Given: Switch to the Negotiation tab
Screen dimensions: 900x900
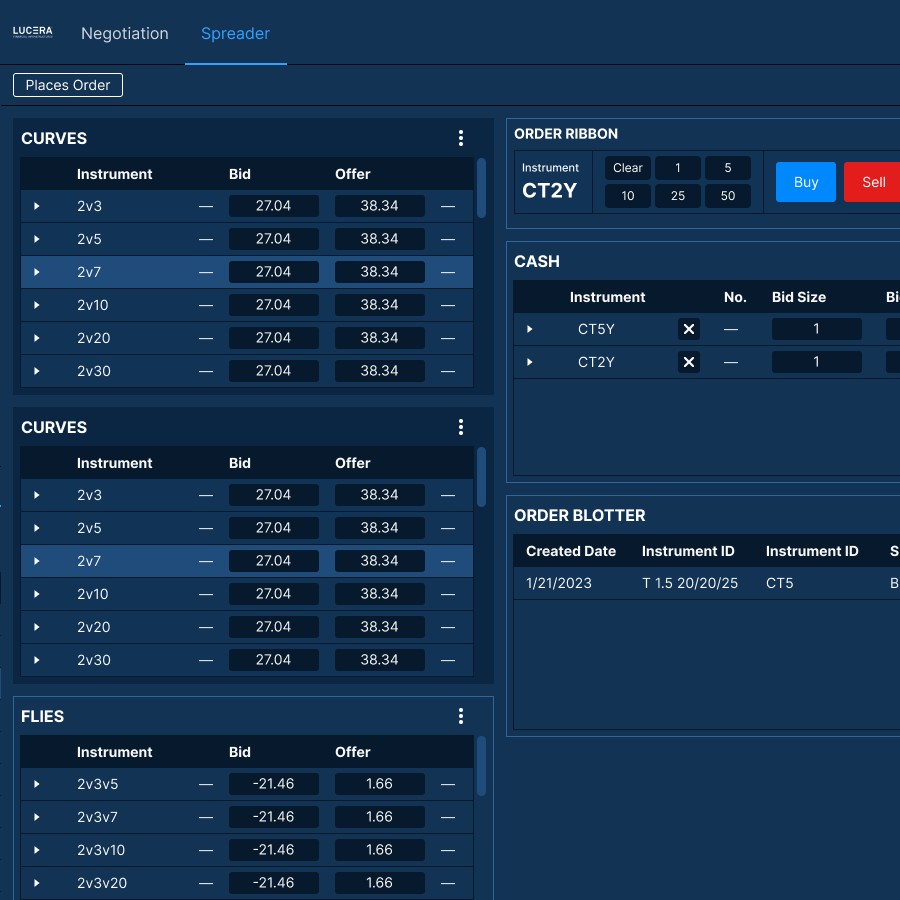Looking at the screenshot, I should tap(125, 33).
